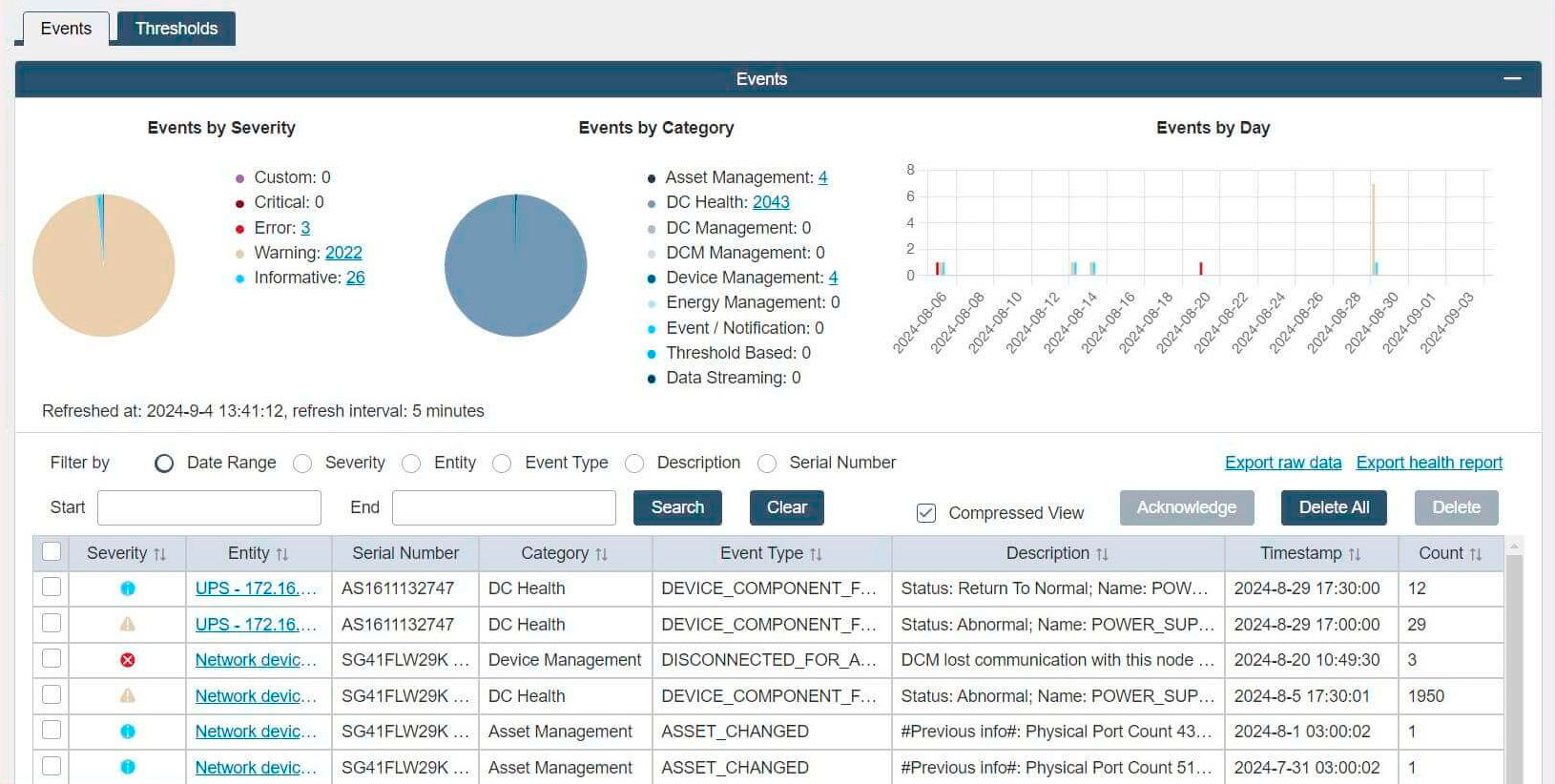Open Informative count 26 link

[x=356, y=278]
